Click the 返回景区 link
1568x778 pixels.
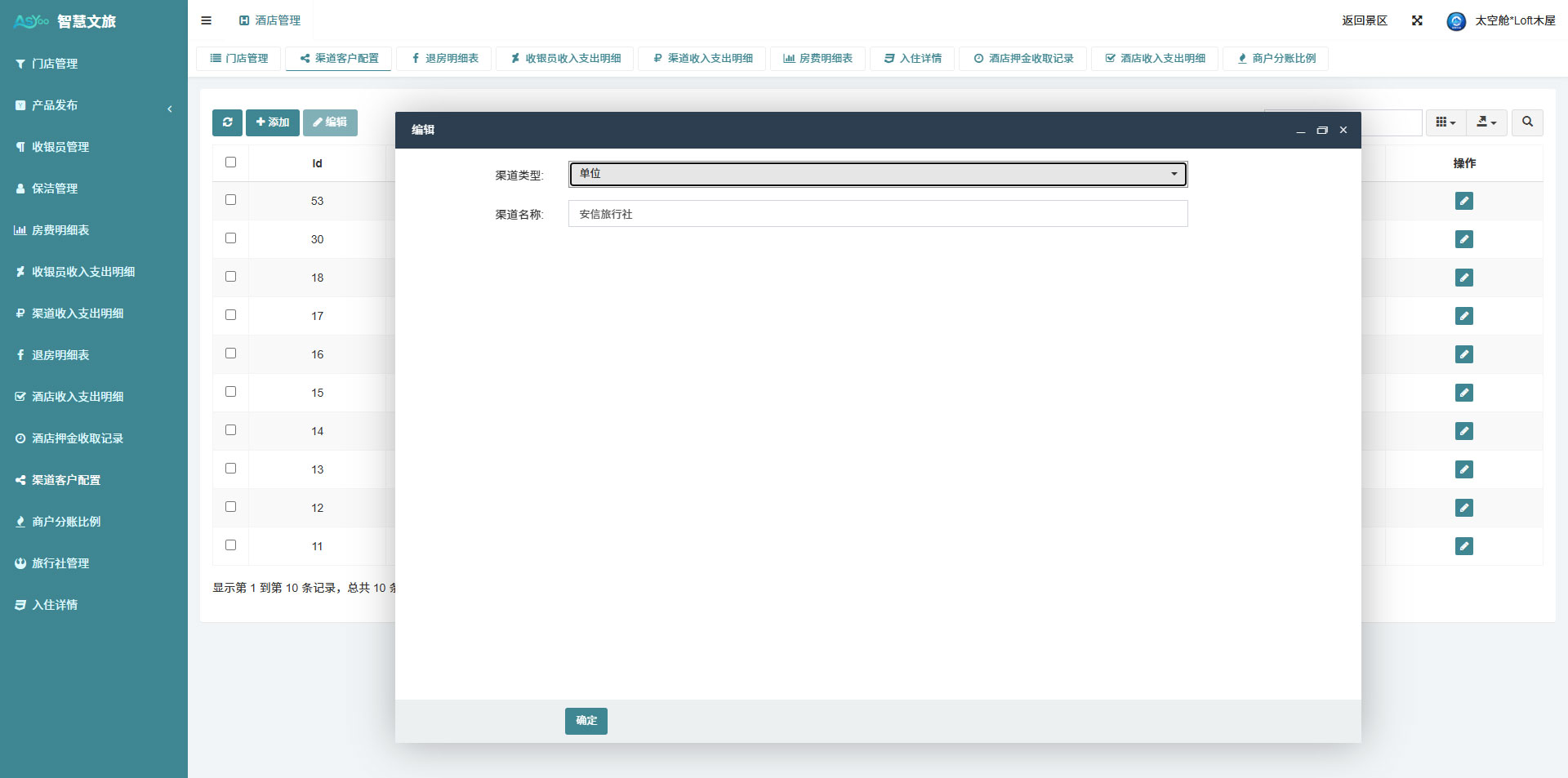point(1365,20)
